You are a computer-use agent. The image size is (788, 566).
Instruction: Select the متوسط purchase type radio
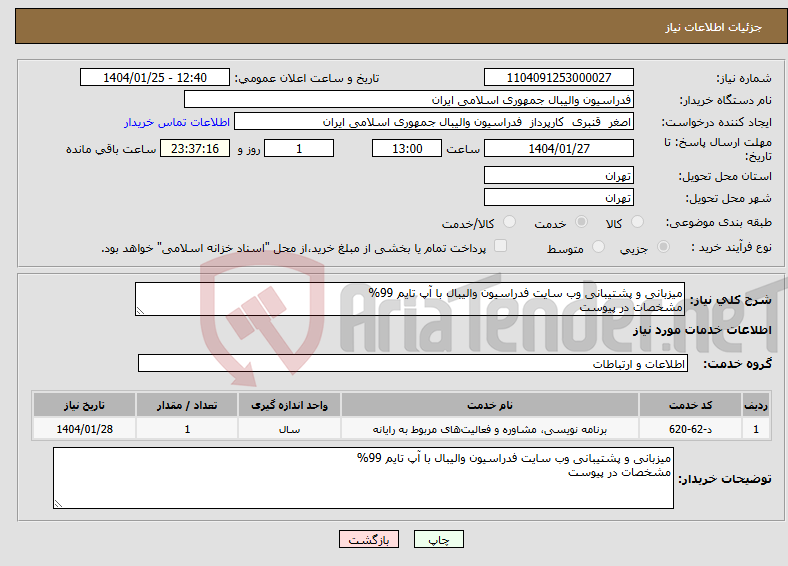(x=598, y=247)
